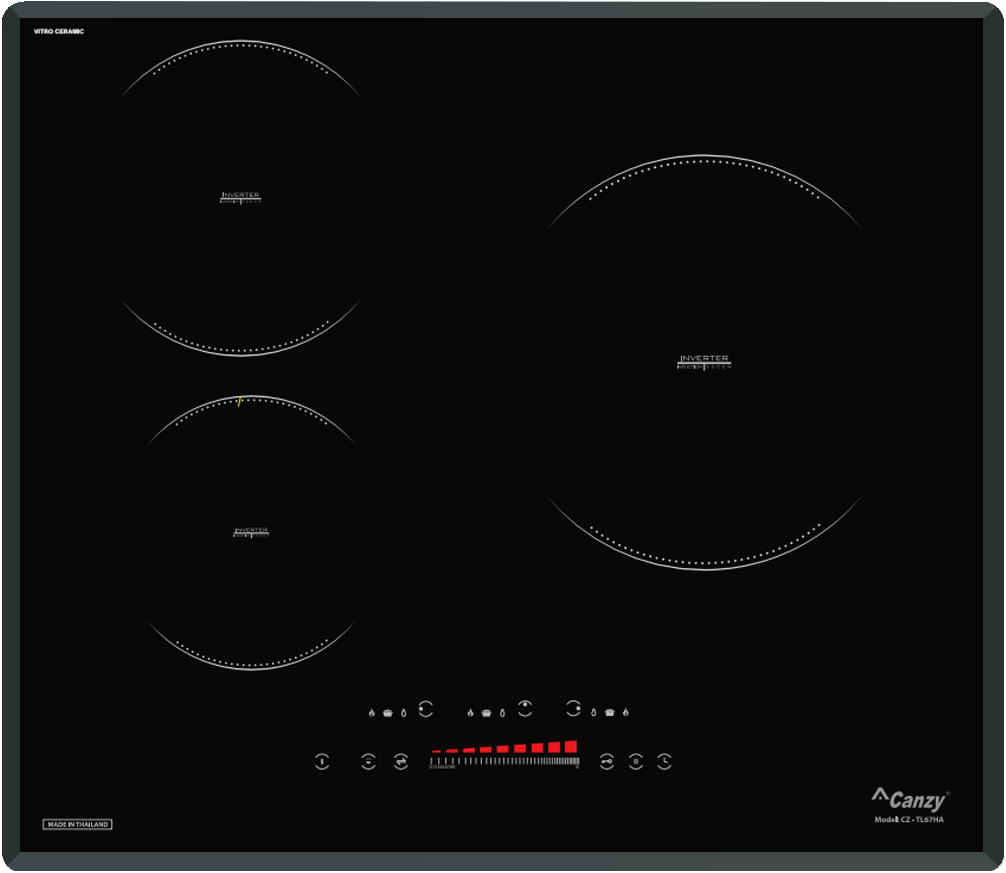The image size is (1006, 873).
Task: Tap the water drop icon in middle preset group
Action: point(502,713)
